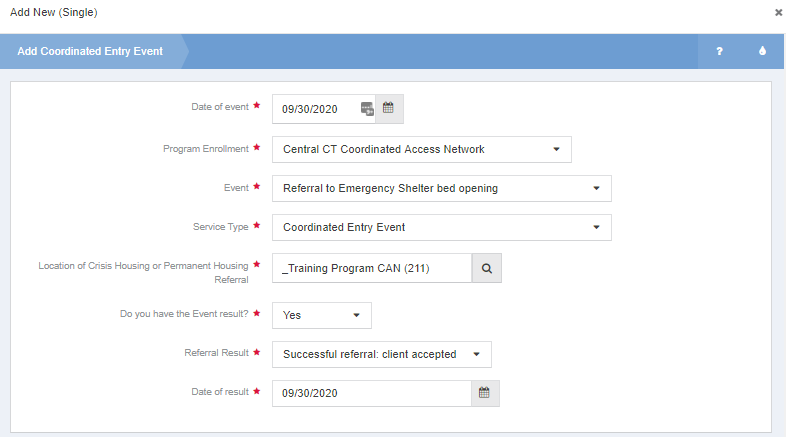
Task: Click the Location of Crisis Housing text field
Action: click(371, 268)
